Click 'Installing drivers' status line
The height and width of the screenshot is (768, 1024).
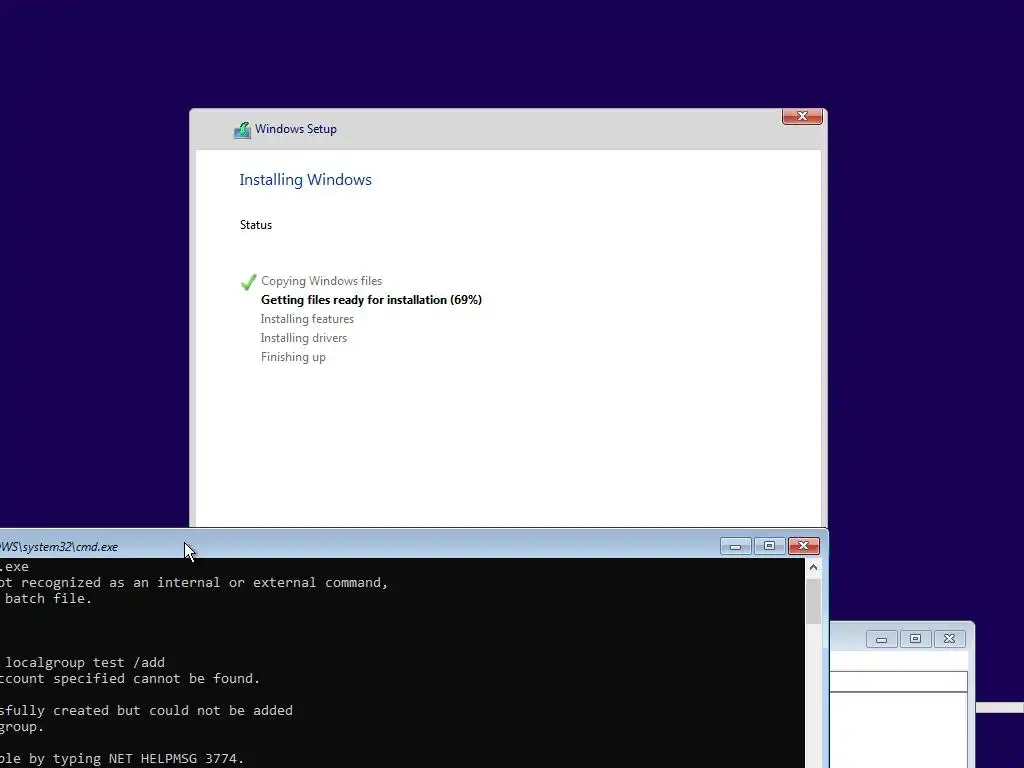304,338
